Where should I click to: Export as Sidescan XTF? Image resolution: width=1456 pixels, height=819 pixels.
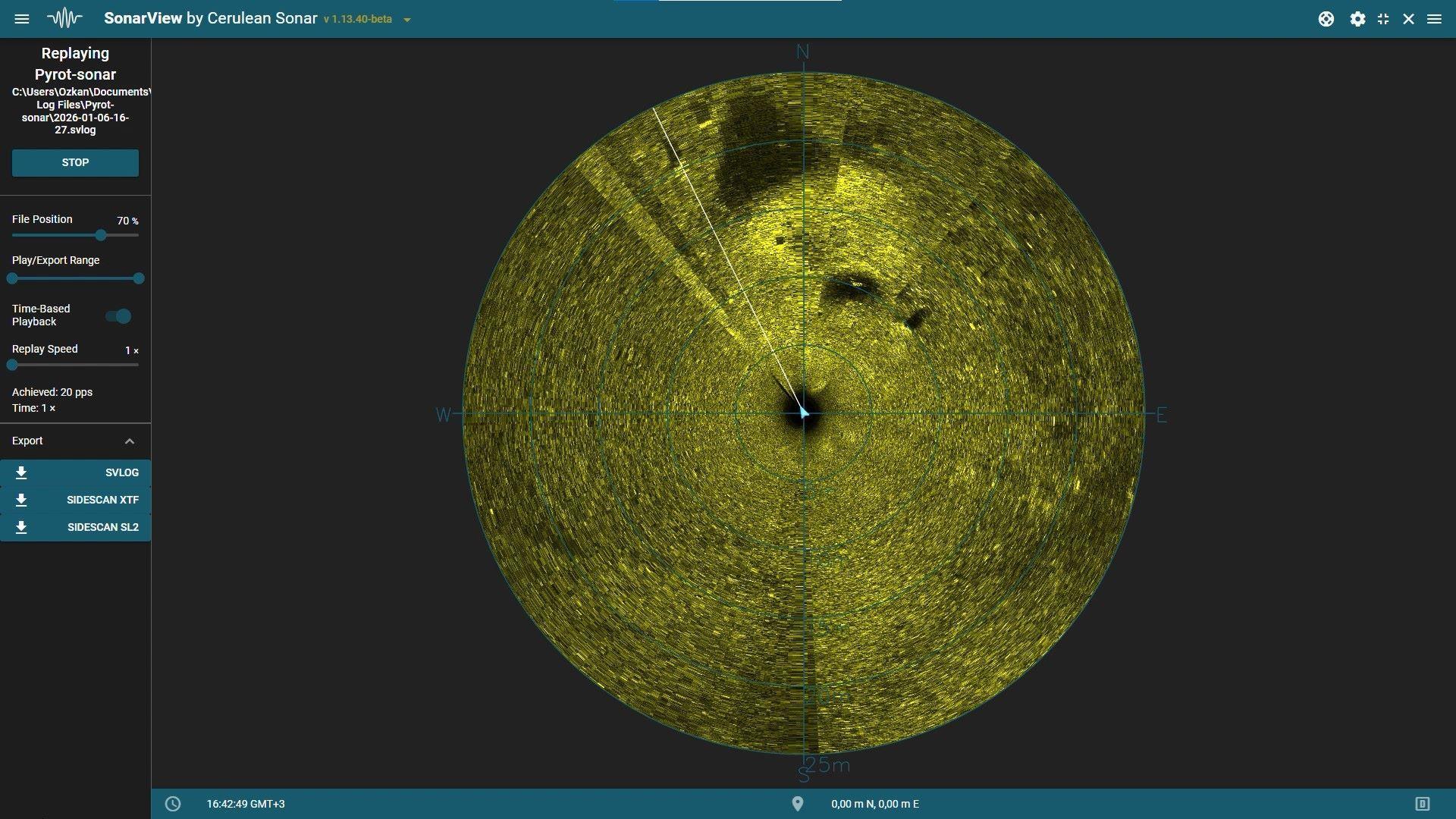(75, 500)
